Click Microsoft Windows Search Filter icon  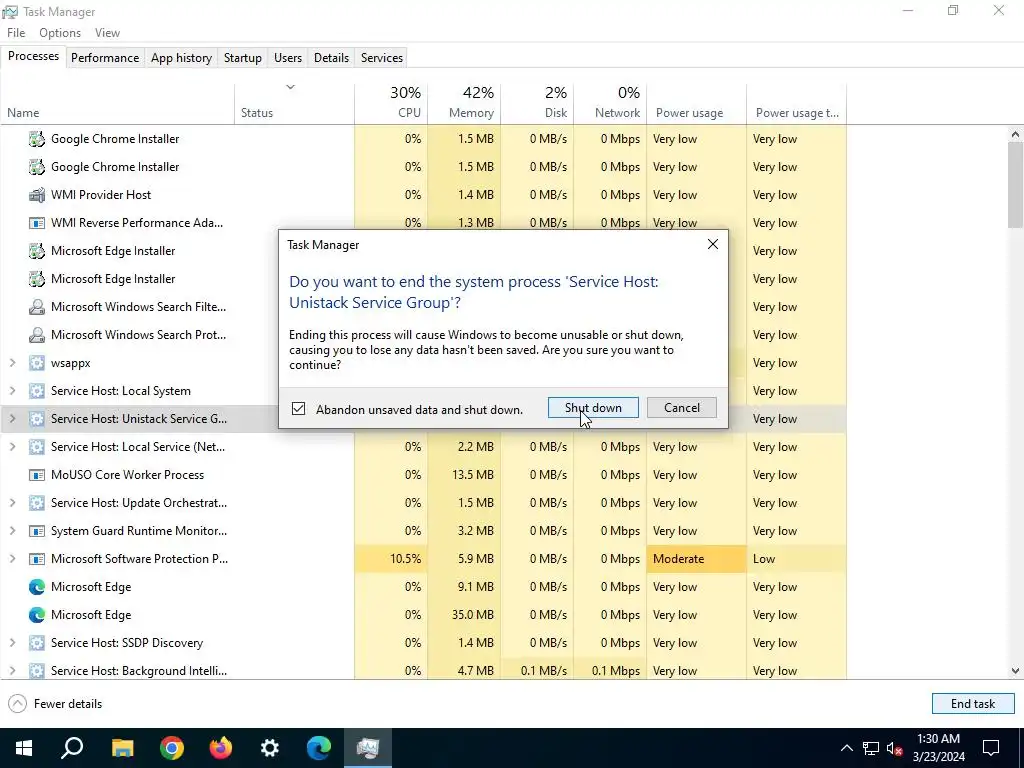pos(37,306)
